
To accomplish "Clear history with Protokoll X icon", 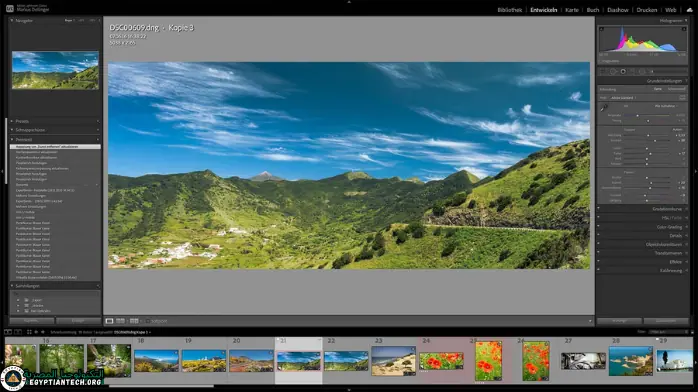I will click(98, 139).
